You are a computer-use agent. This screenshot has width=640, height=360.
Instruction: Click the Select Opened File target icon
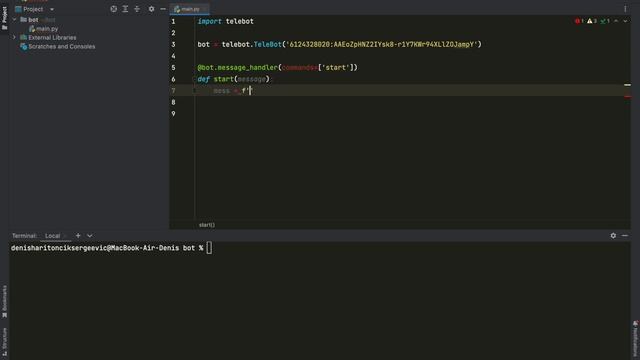[x=113, y=9]
